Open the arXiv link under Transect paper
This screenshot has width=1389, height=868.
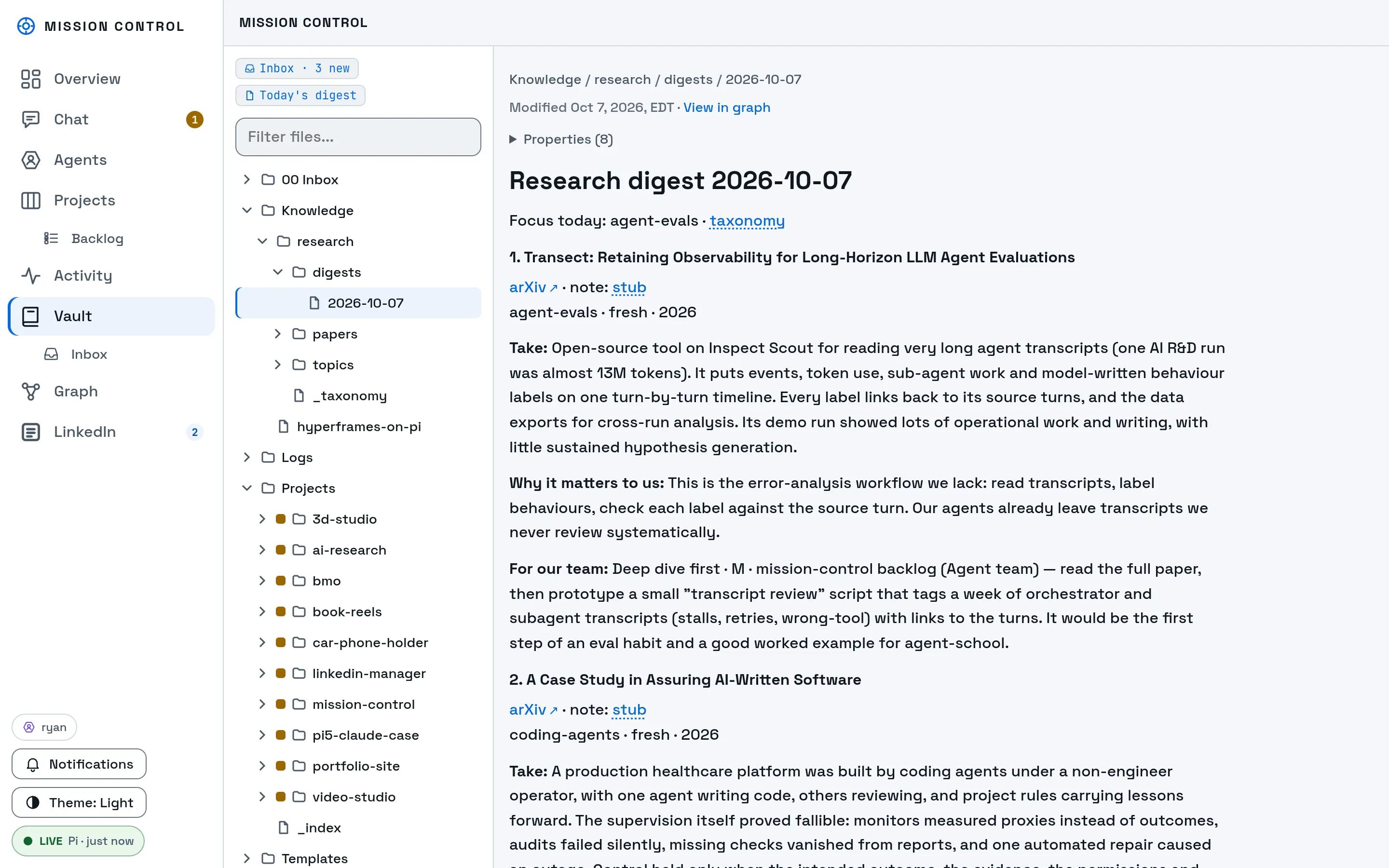533,287
